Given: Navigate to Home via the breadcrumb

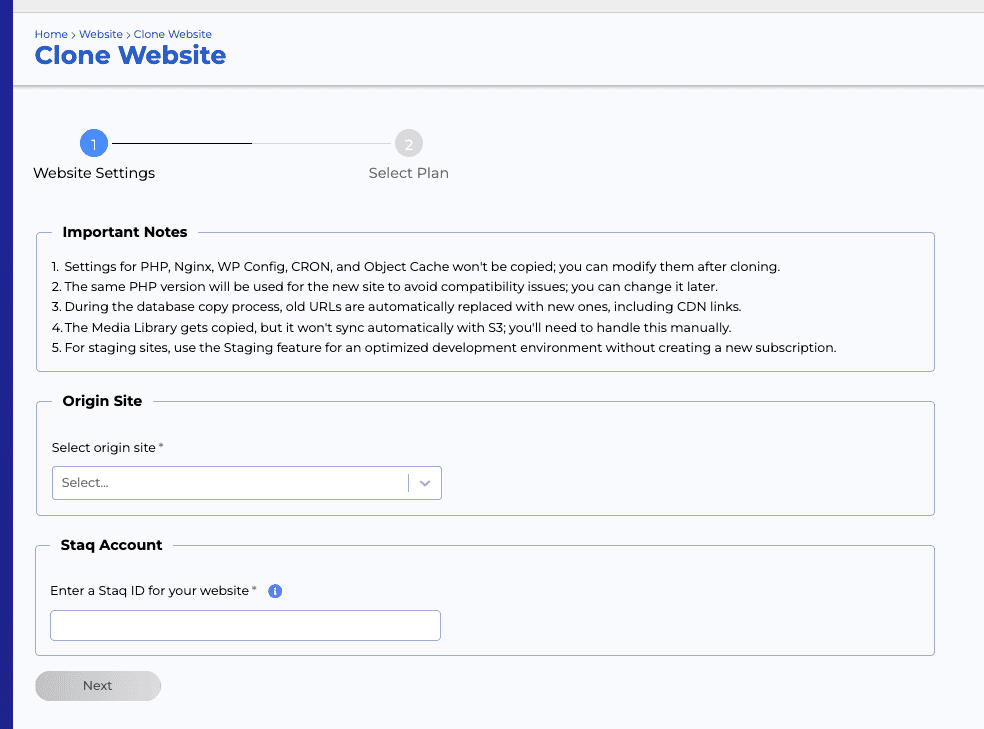Looking at the screenshot, I should 51,34.
